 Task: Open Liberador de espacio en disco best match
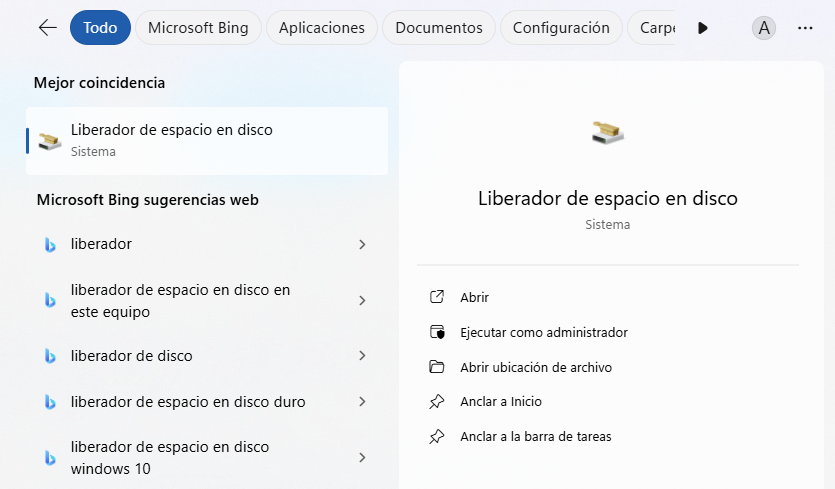(207, 141)
